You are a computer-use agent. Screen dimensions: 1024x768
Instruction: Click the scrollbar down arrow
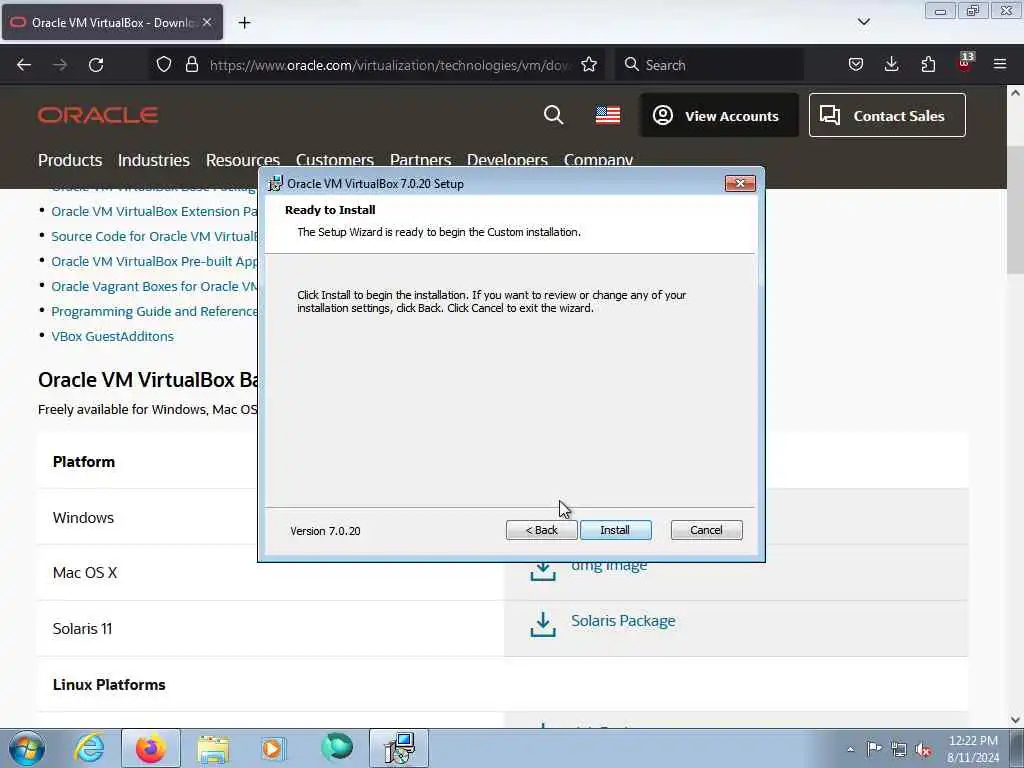pyautogui.click(x=1015, y=719)
